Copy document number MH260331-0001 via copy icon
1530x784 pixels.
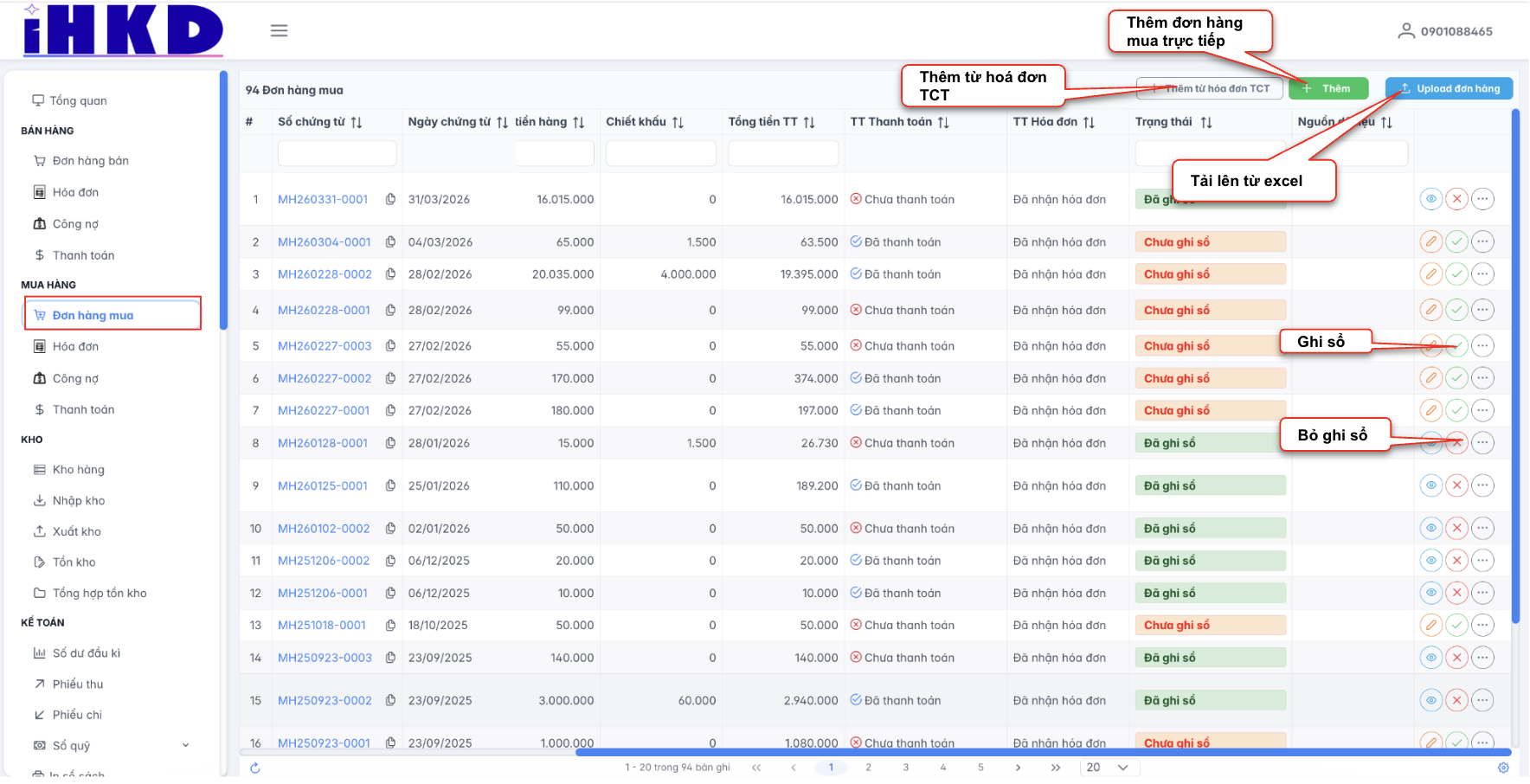(390, 199)
